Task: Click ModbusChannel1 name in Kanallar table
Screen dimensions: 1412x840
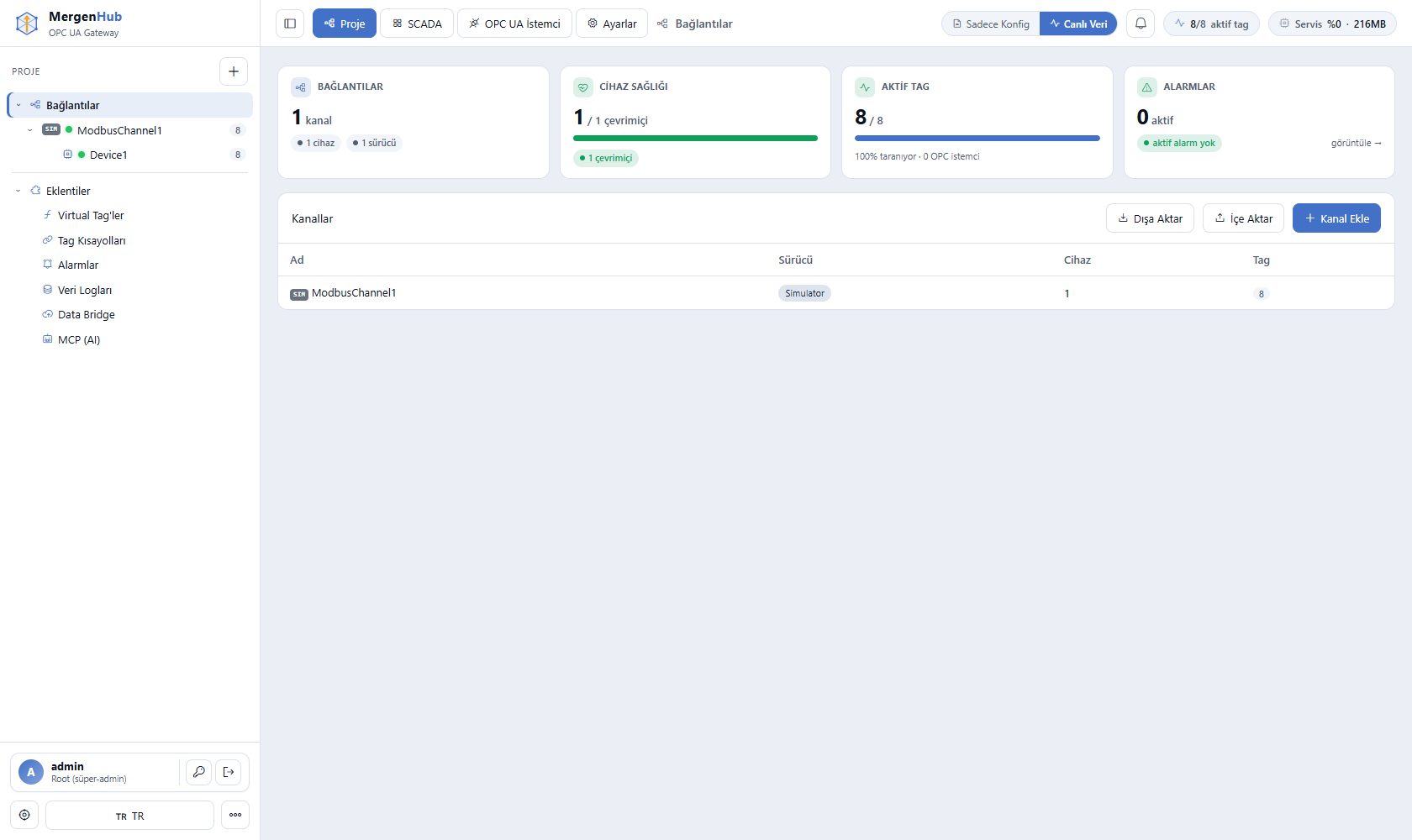Action: point(354,293)
